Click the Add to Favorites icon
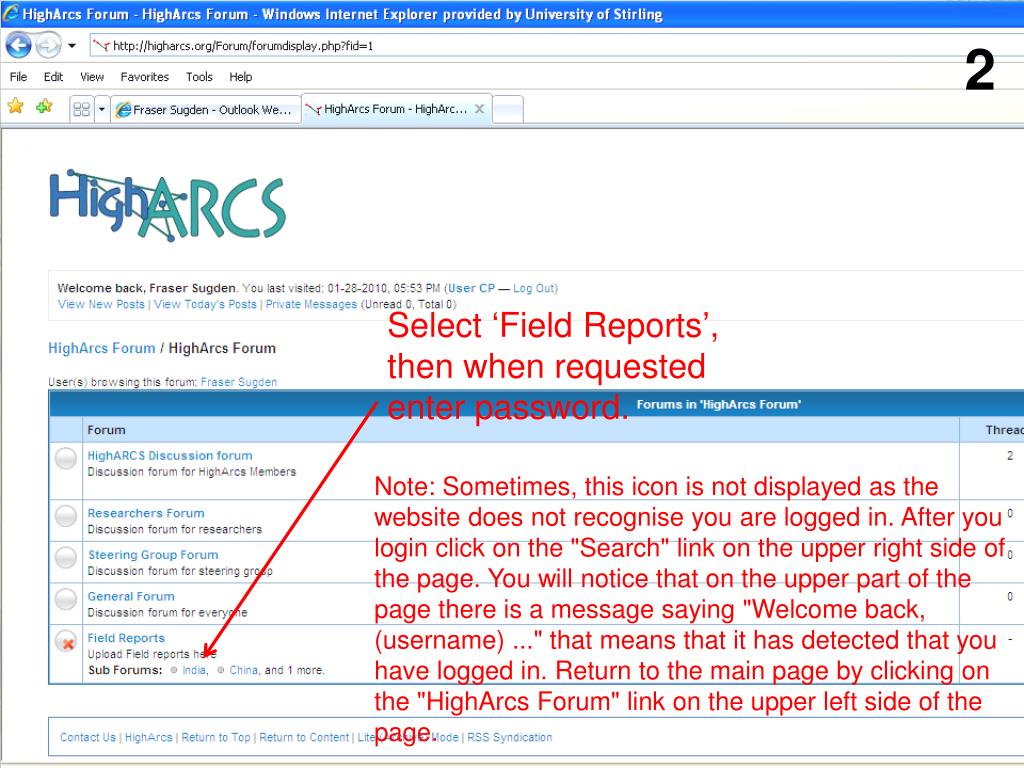1024x768 pixels. click(x=44, y=106)
